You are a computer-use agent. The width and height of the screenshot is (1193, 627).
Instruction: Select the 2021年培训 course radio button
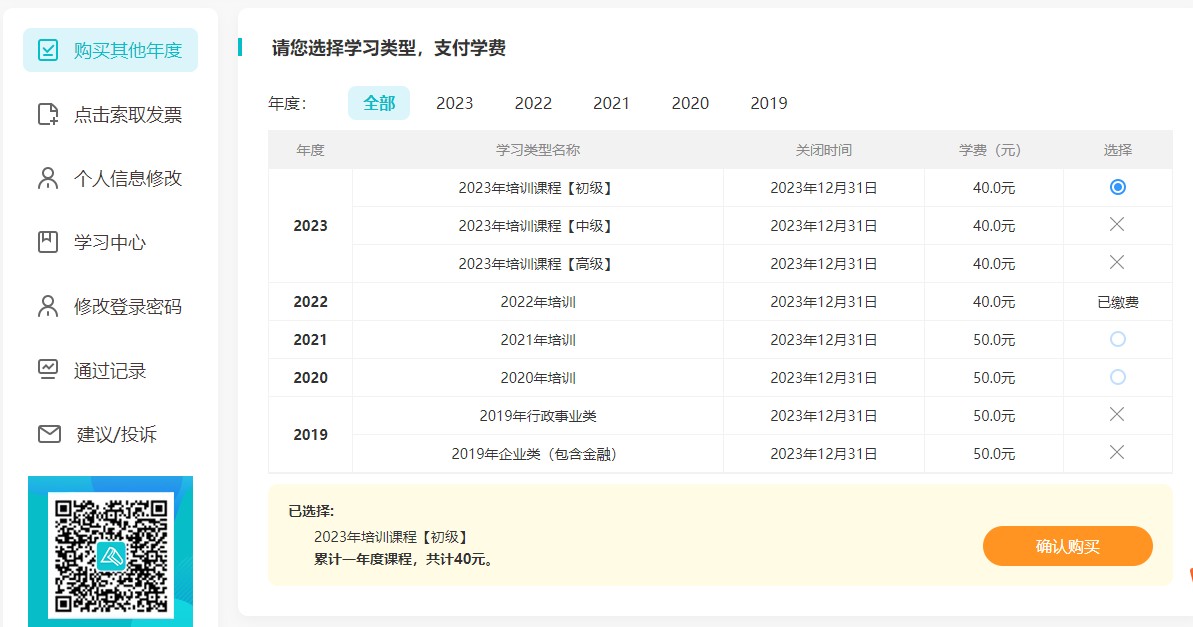click(1117, 339)
